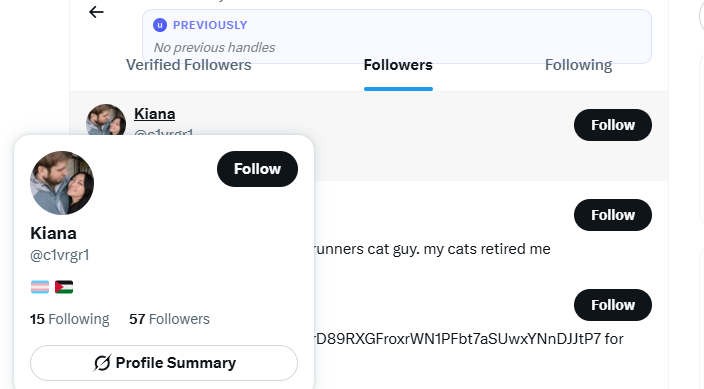This screenshot has width=704, height=389.
Task: Select the Followers tab
Action: click(x=398, y=65)
